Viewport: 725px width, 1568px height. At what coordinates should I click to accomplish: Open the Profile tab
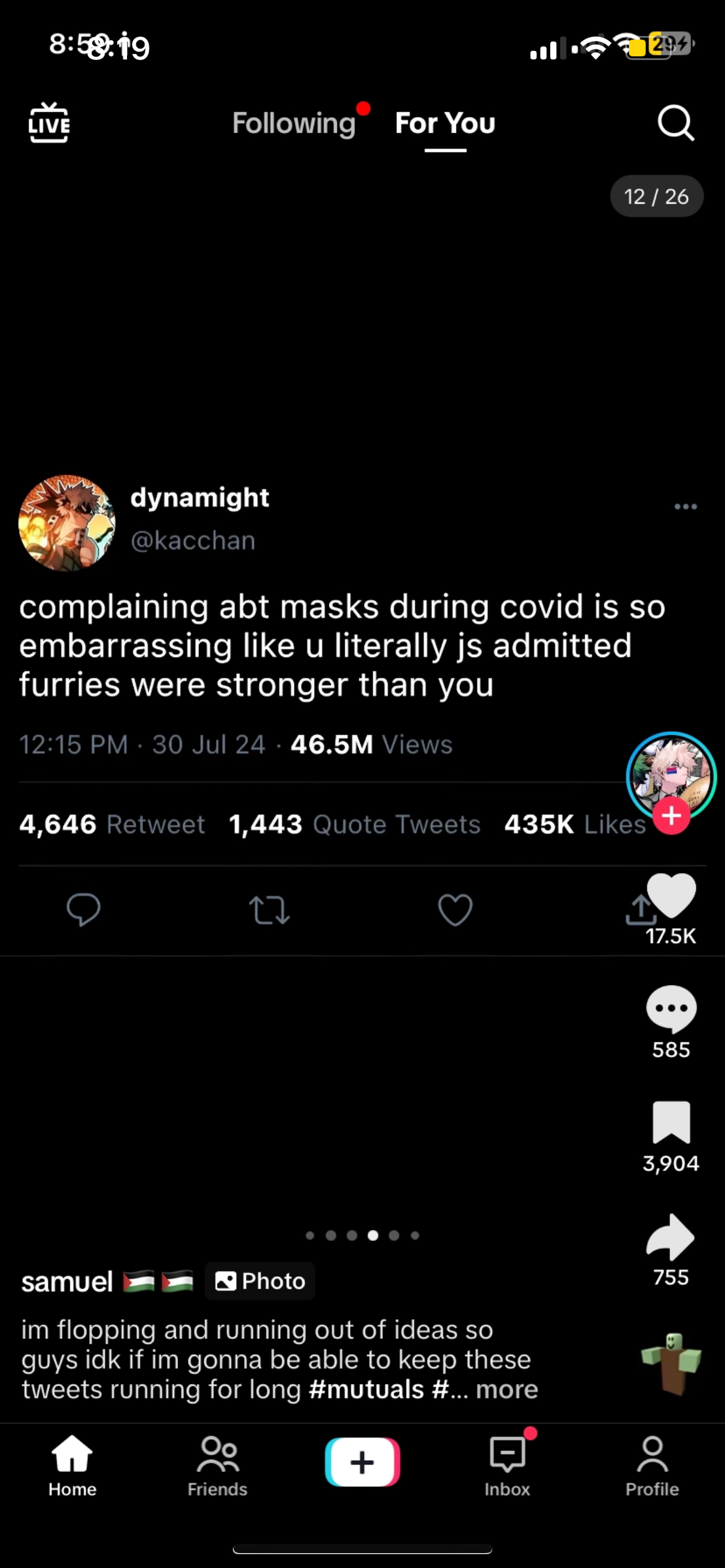(652, 1467)
